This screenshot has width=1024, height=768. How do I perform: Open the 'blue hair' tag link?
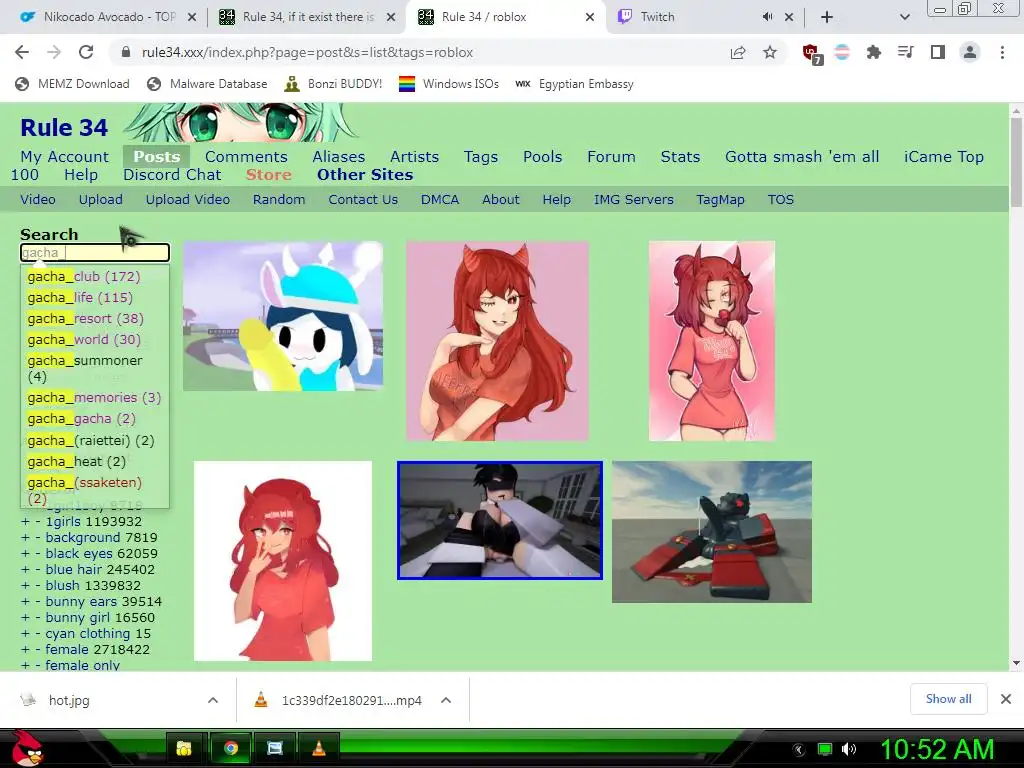[x=74, y=569]
